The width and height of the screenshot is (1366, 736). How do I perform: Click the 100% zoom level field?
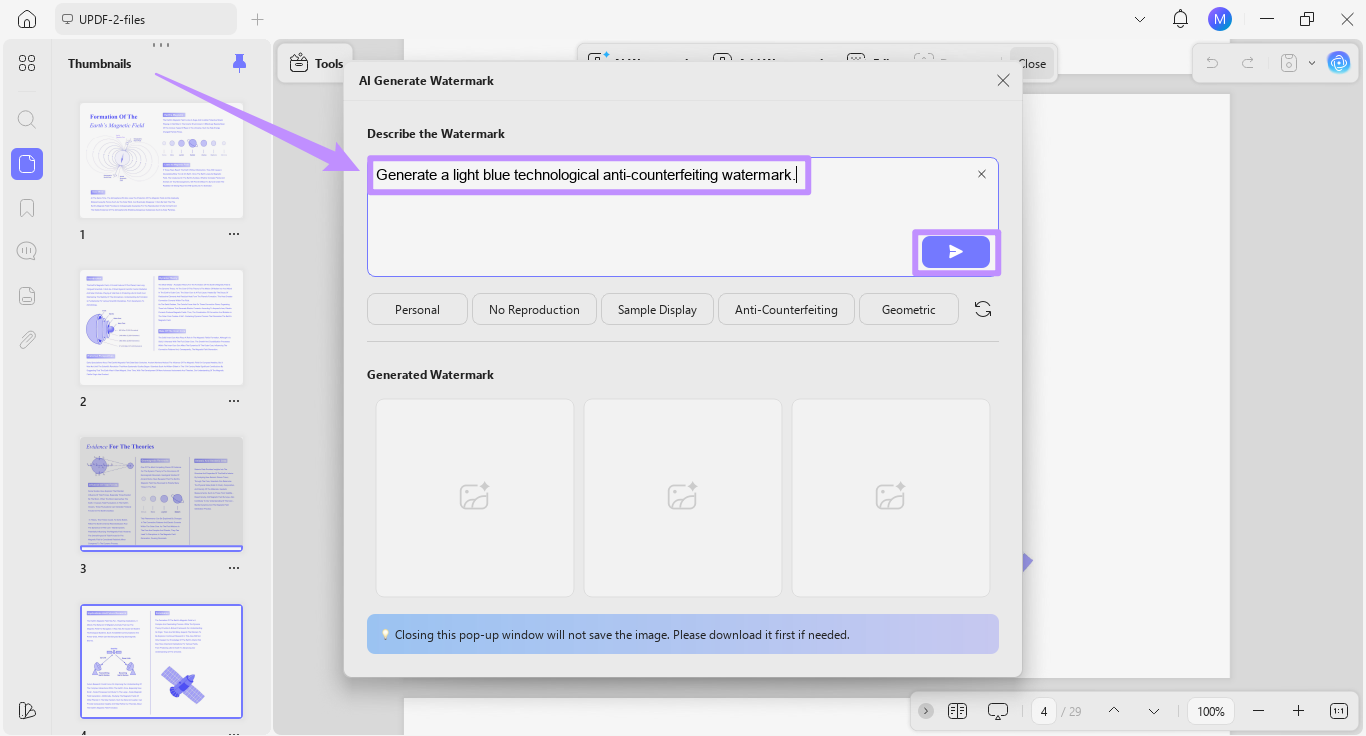[1211, 711]
